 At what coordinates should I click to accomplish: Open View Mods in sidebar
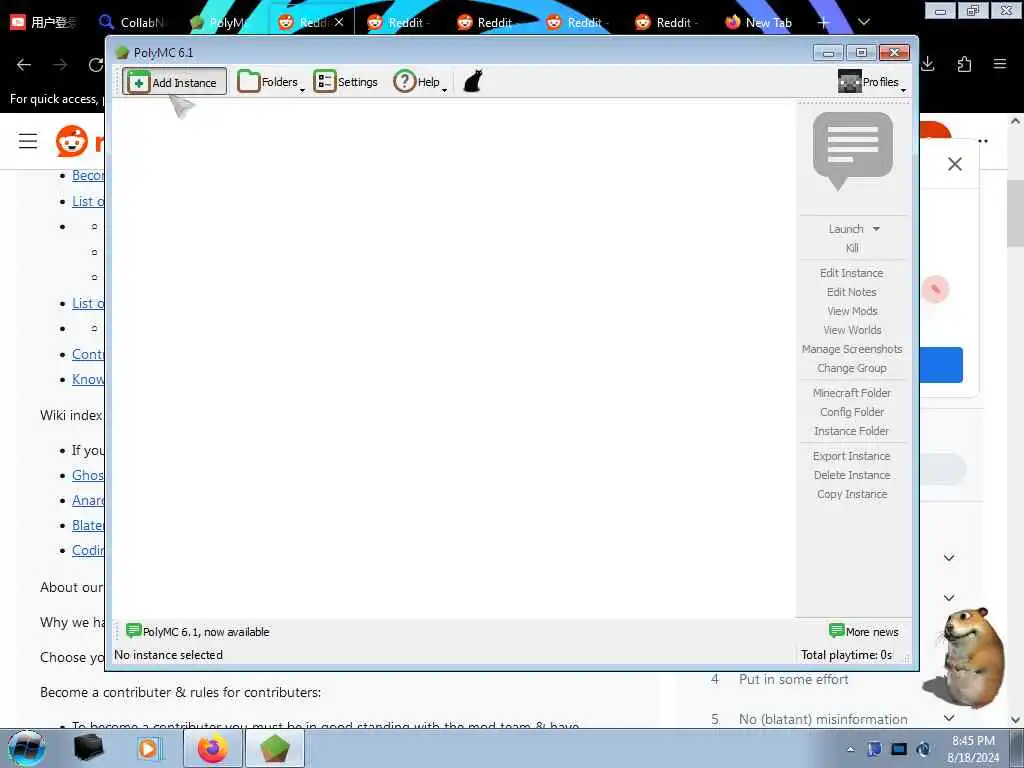[852, 311]
